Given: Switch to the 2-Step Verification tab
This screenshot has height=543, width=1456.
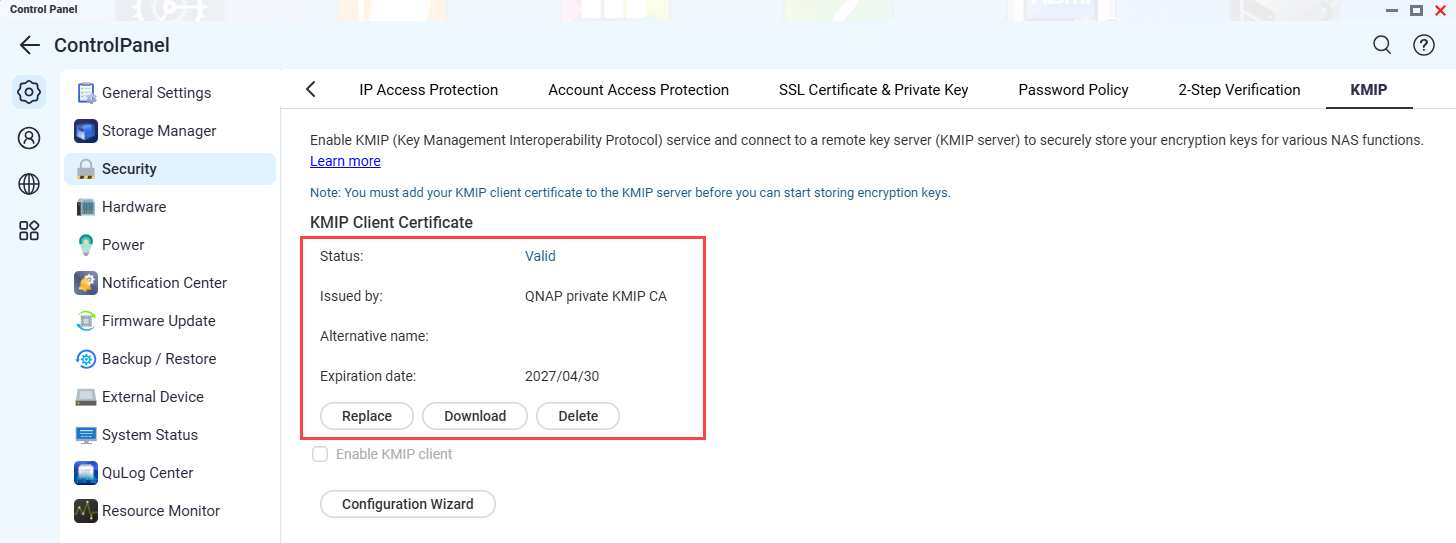Looking at the screenshot, I should point(1239,90).
